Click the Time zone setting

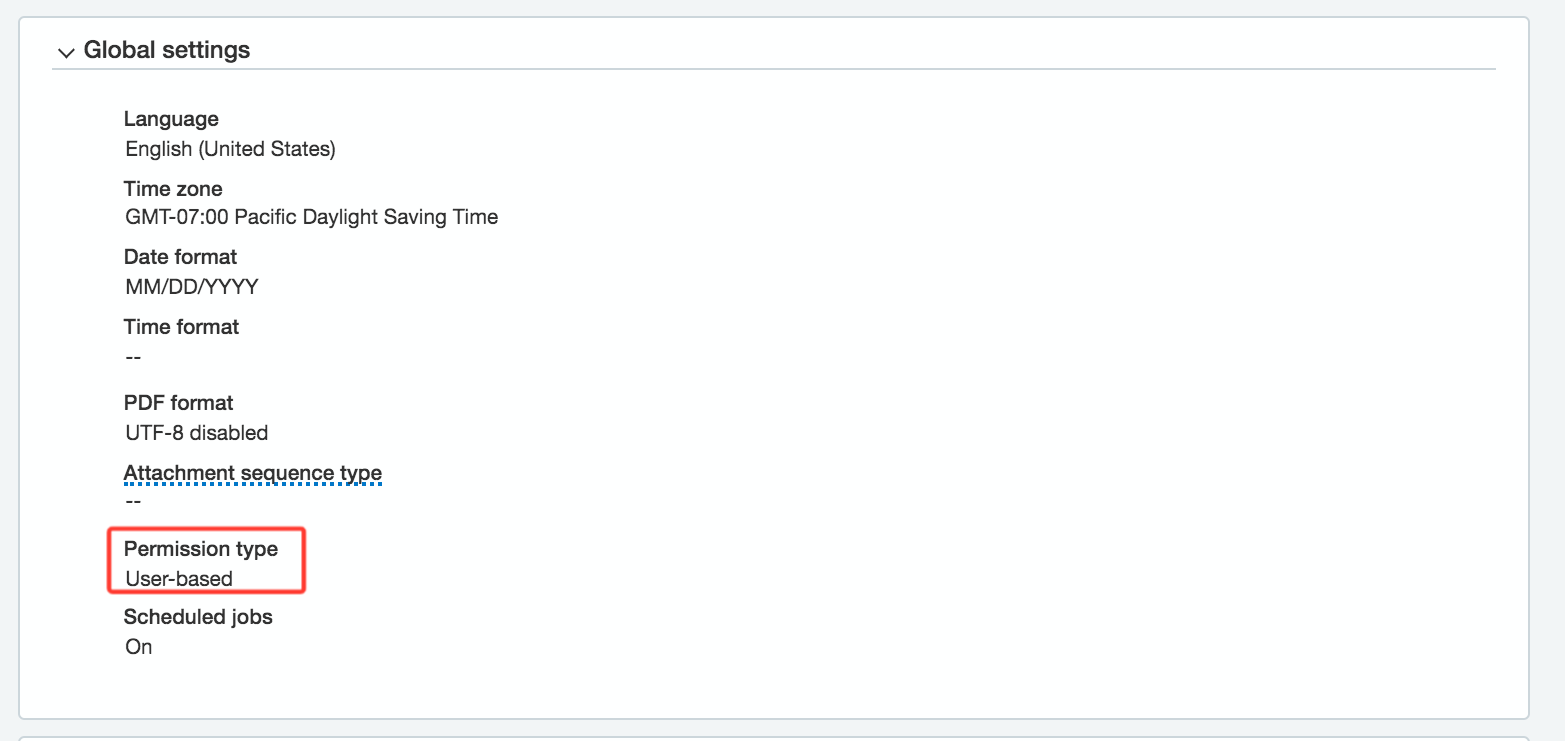[173, 188]
